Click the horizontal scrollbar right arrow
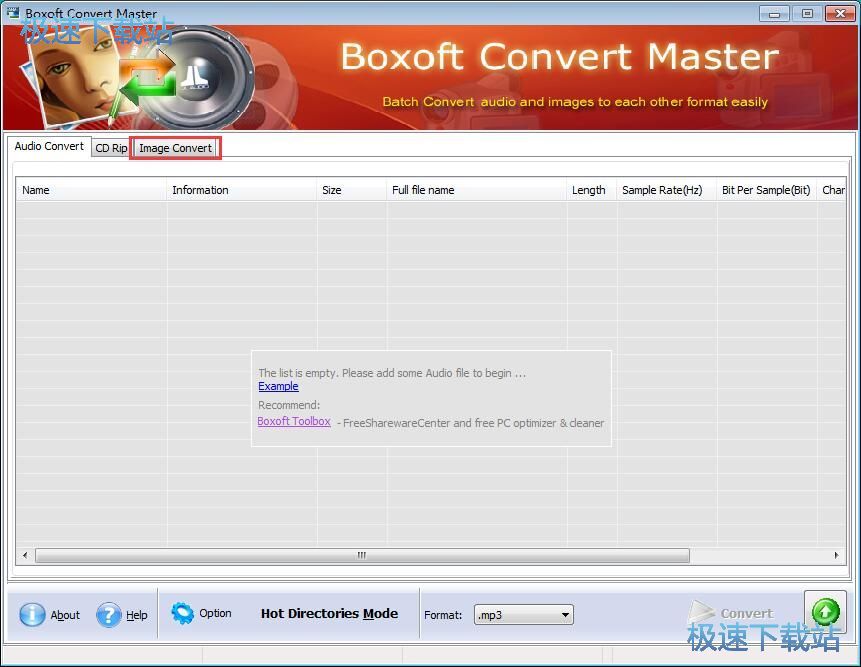Screen dimensions: 861x667 coord(836,556)
